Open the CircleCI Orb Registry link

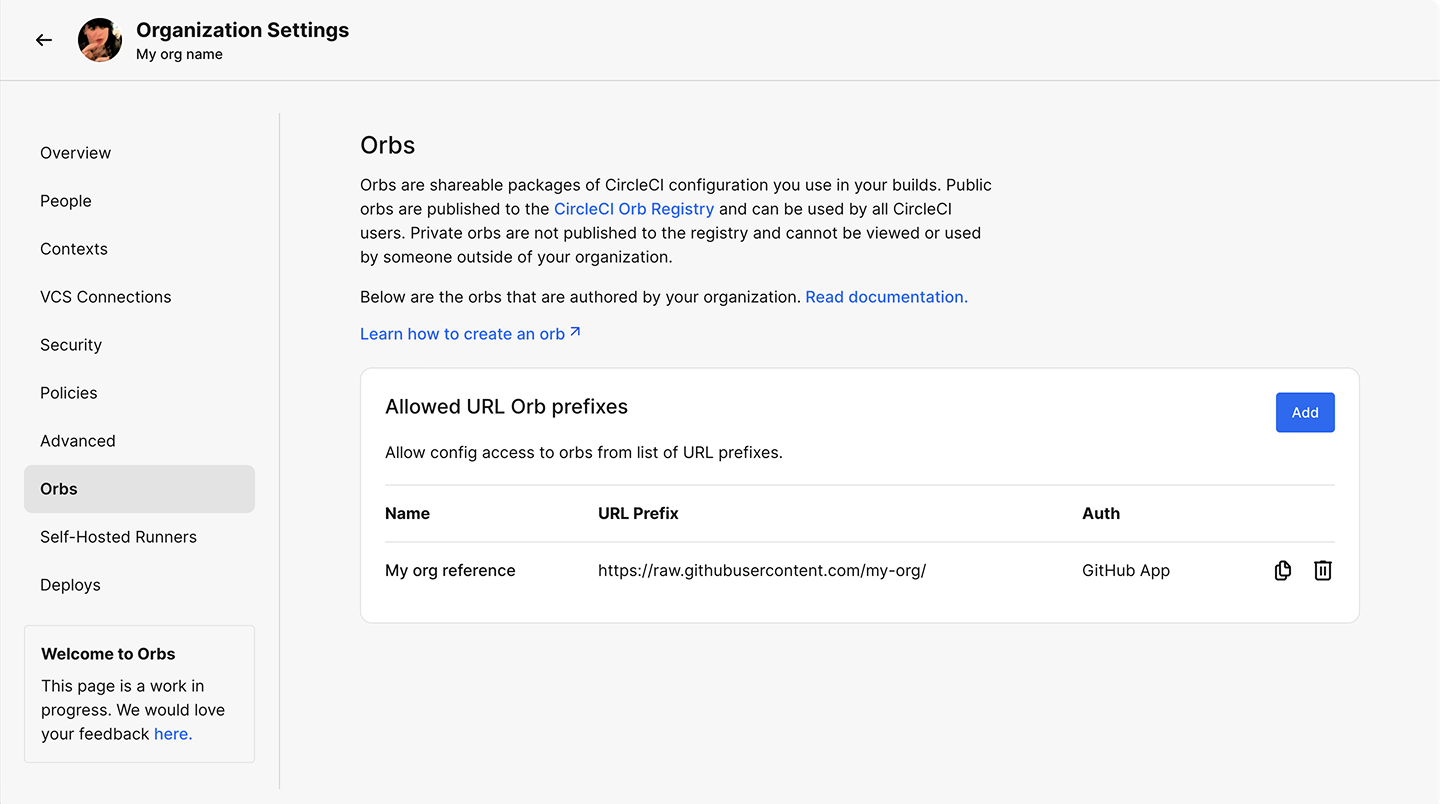634,209
